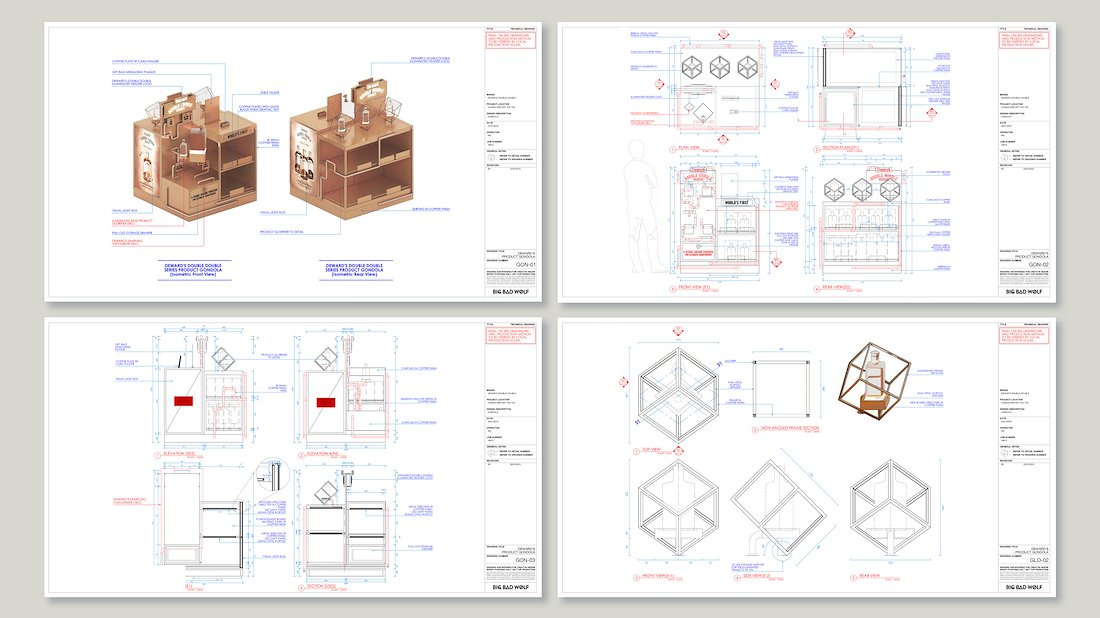Select the "REAR VIEW" label on sheet GLO-02
Image resolution: width=1100 pixels, height=618 pixels.
[x=869, y=576]
